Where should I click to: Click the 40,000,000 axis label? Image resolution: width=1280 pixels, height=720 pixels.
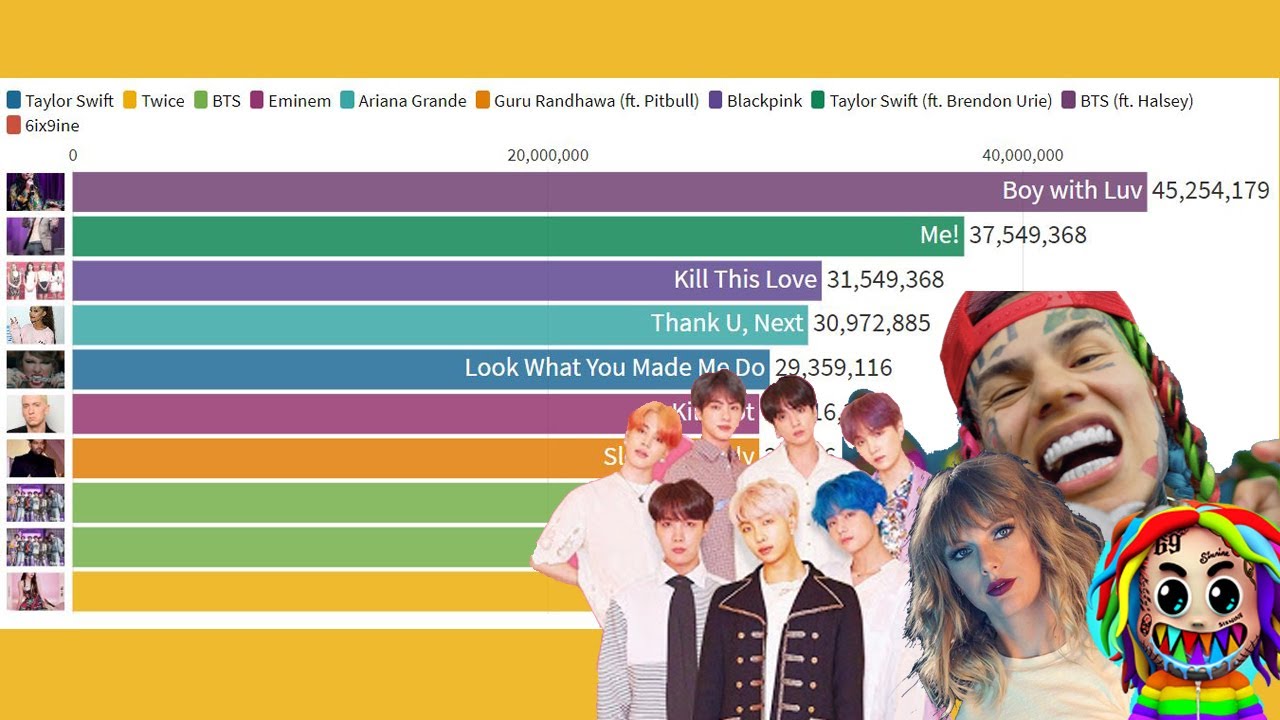1023,155
